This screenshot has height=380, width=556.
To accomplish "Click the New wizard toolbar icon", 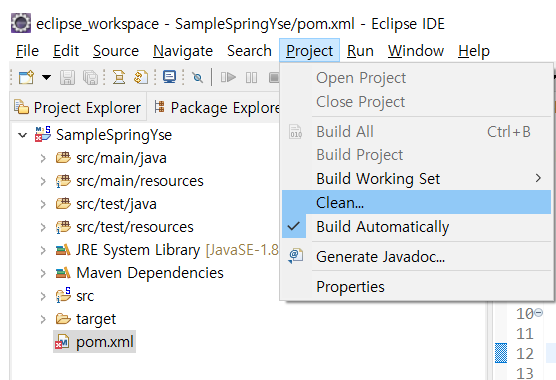I will 27,77.
